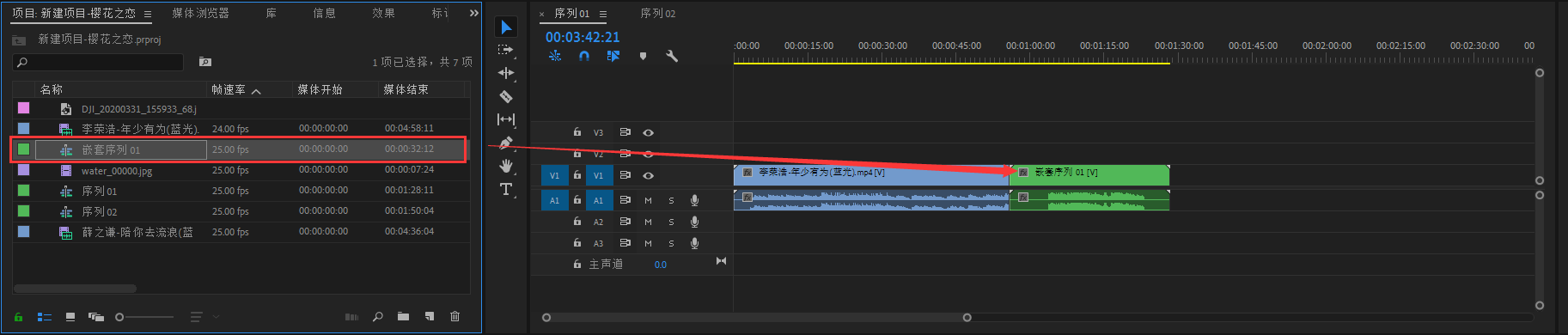Select the Slip tool
The width and height of the screenshot is (1568, 335).
[x=506, y=119]
